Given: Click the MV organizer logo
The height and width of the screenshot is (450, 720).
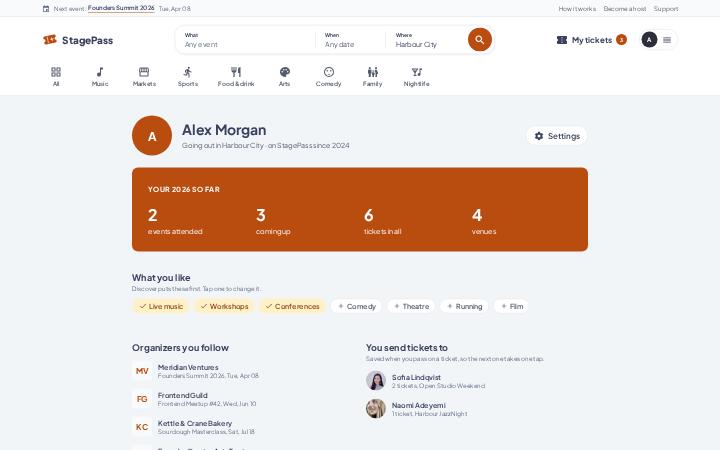Looking at the screenshot, I should pyautogui.click(x=142, y=371).
